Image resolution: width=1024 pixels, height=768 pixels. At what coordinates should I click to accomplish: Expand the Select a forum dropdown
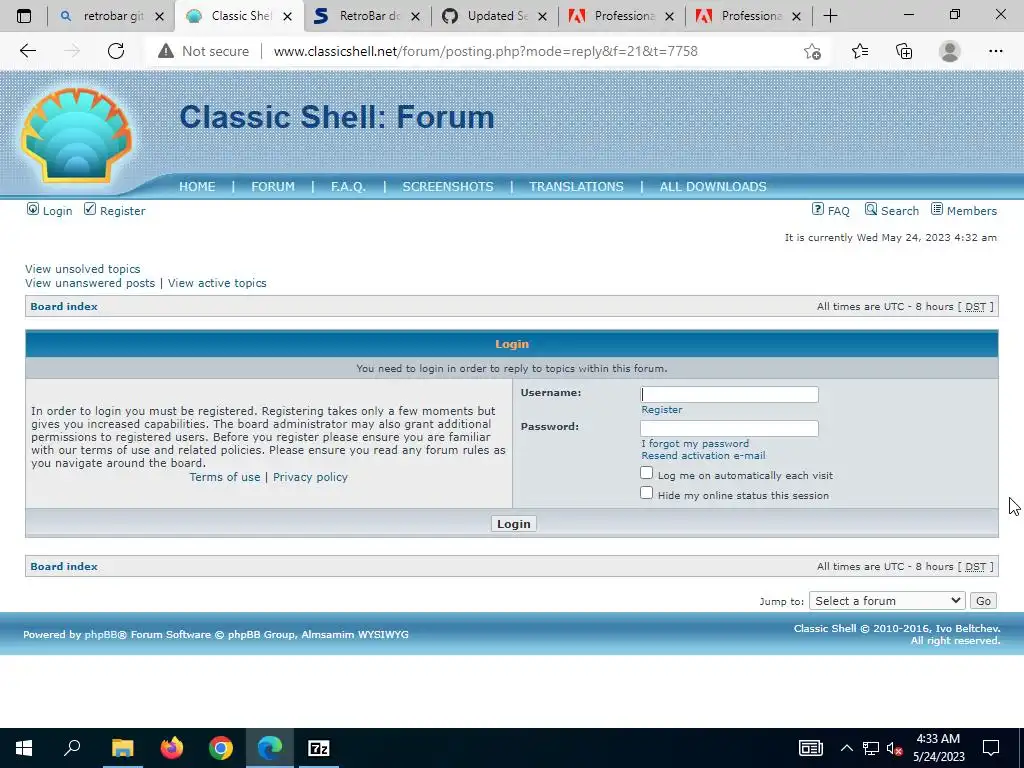point(887,601)
